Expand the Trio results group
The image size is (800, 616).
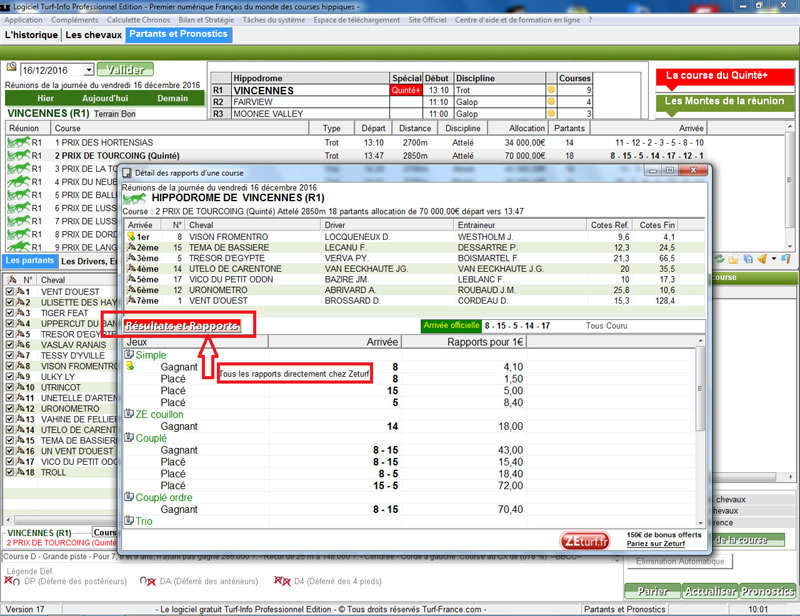point(129,521)
